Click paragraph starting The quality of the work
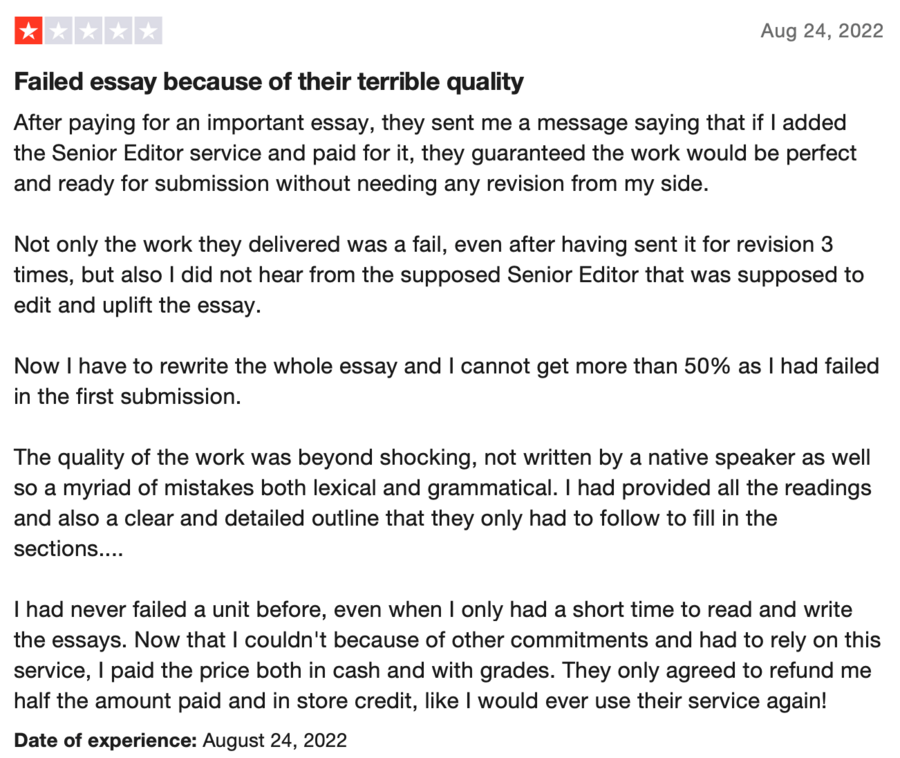This screenshot has width=900, height=758. (443, 503)
